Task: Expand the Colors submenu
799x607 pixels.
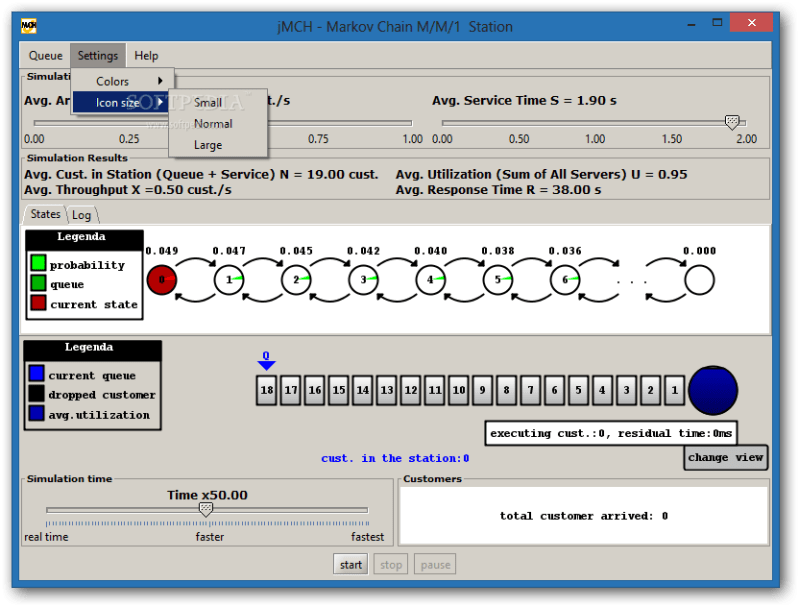Action: (x=123, y=81)
